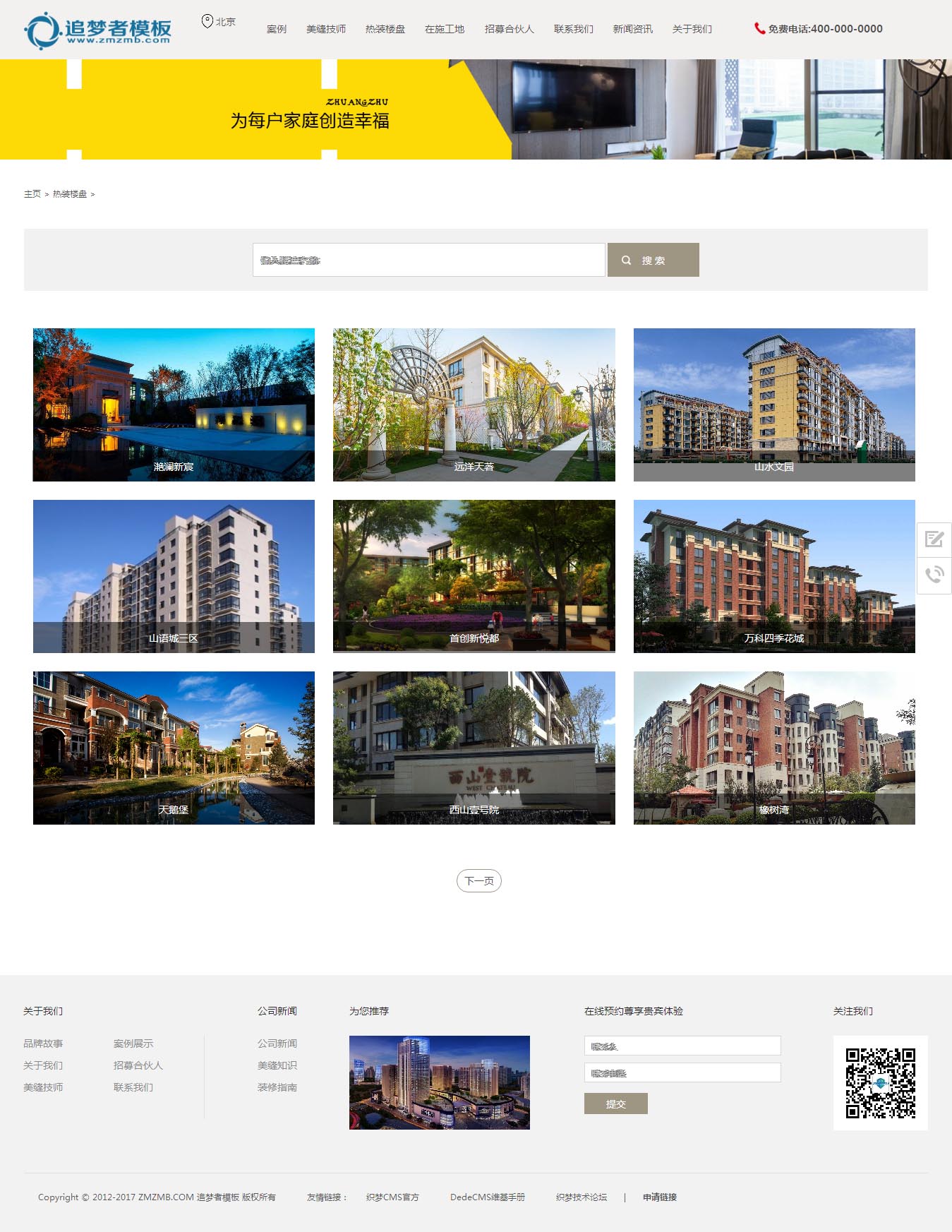Click the 主页 breadcrumb link
Screen dimensions: 952x1232
[32, 194]
